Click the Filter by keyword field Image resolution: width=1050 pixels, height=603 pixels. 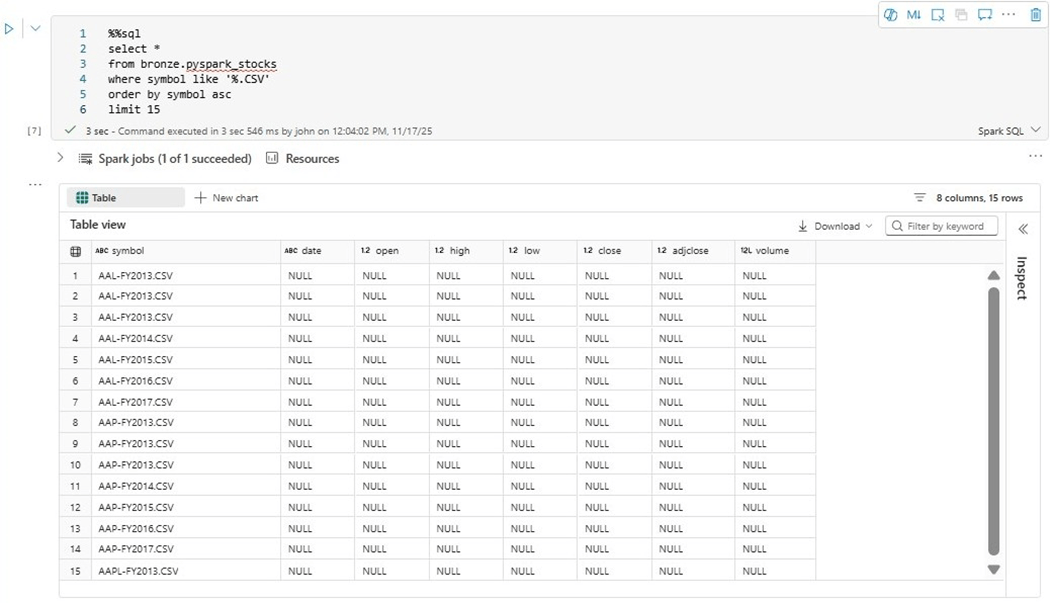(942, 226)
